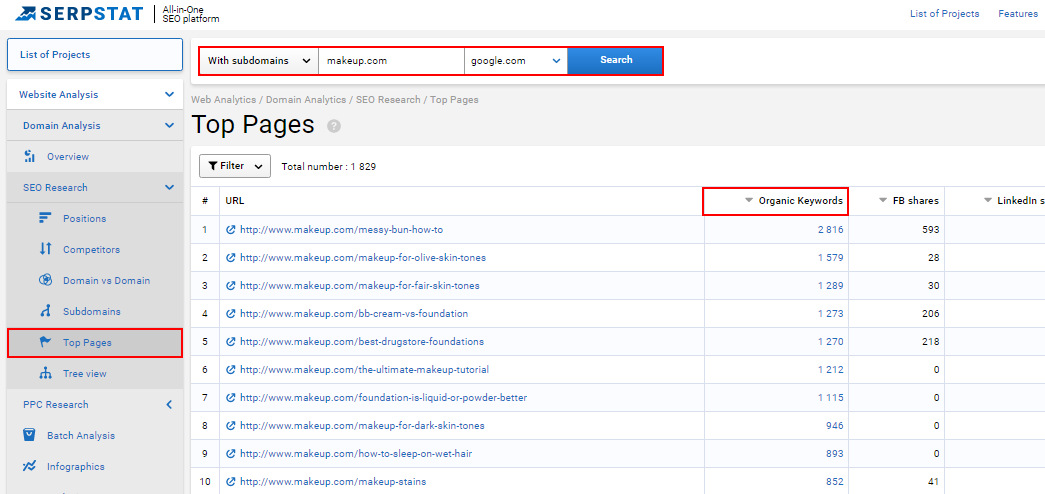Open Features in top navigation
This screenshot has width=1045, height=494.
[x=1018, y=14]
